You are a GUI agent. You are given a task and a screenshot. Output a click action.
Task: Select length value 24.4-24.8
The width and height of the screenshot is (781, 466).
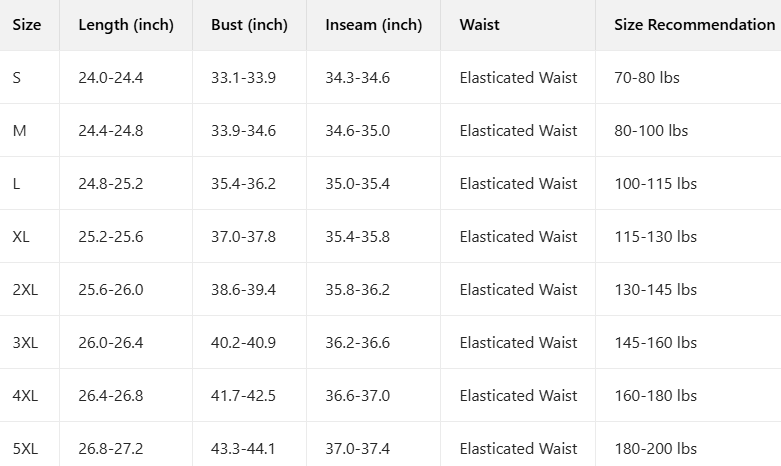tap(111, 130)
